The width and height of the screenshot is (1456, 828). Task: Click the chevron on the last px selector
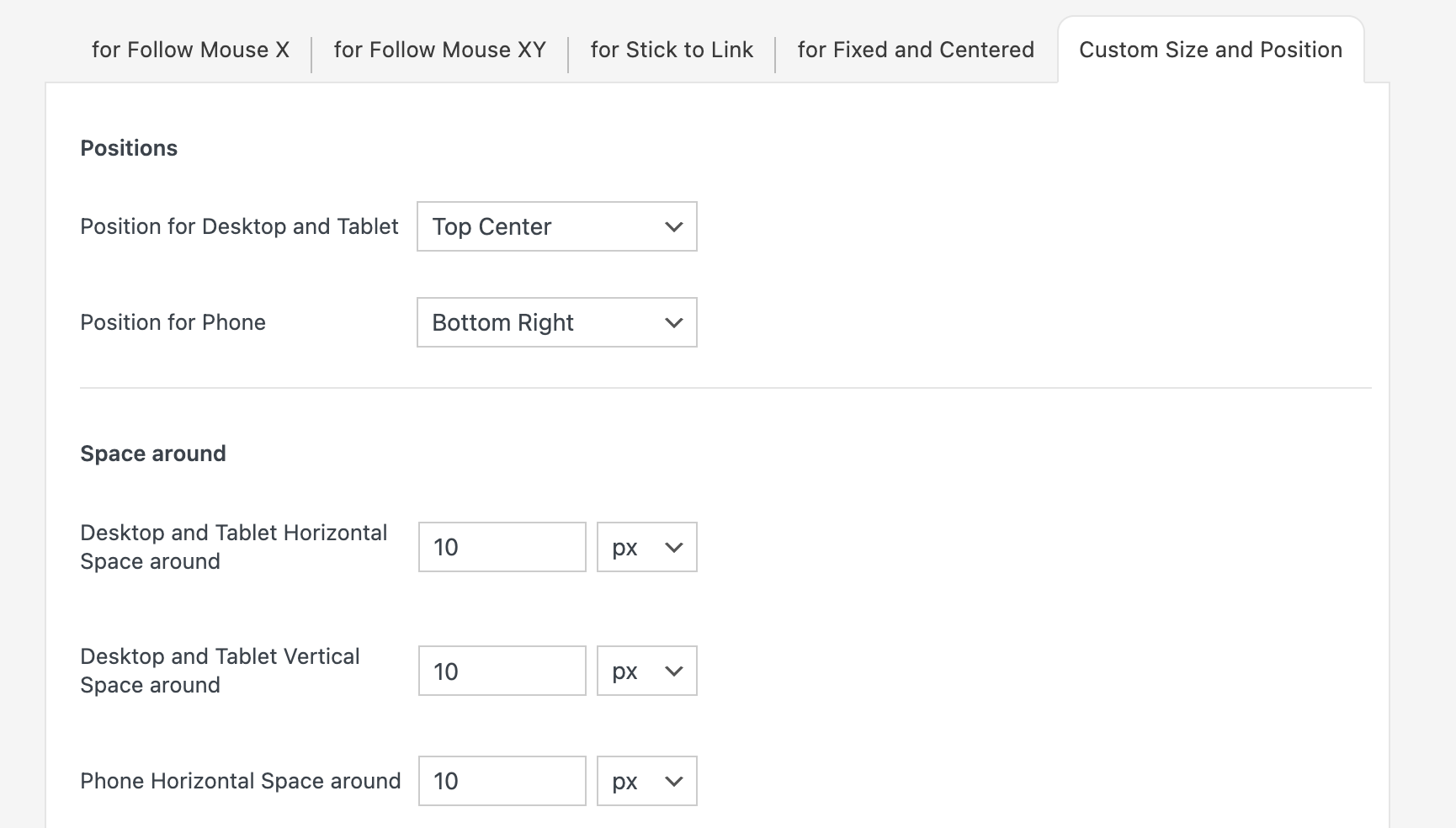(x=673, y=781)
